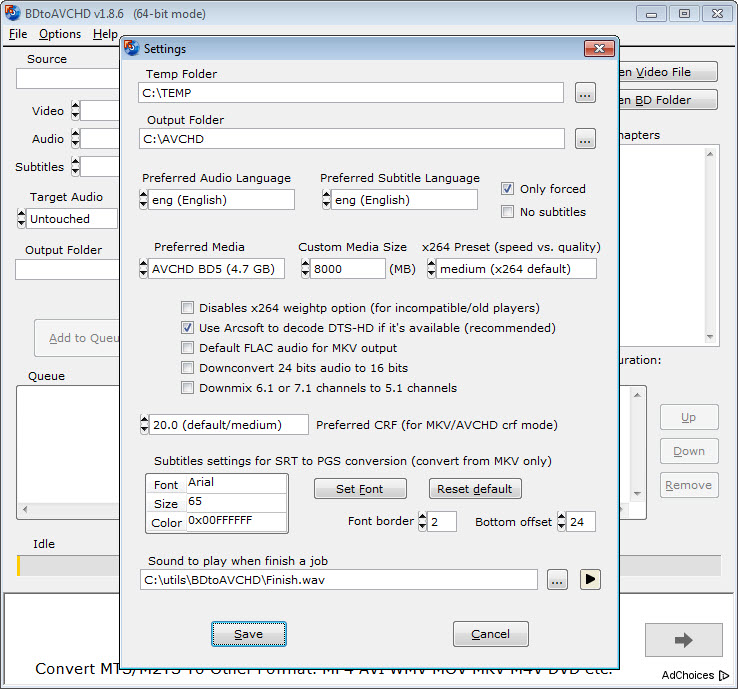Viewport: 738px width, 689px height.
Task: Click the Bottom offset value 24 field
Action: click(x=581, y=521)
